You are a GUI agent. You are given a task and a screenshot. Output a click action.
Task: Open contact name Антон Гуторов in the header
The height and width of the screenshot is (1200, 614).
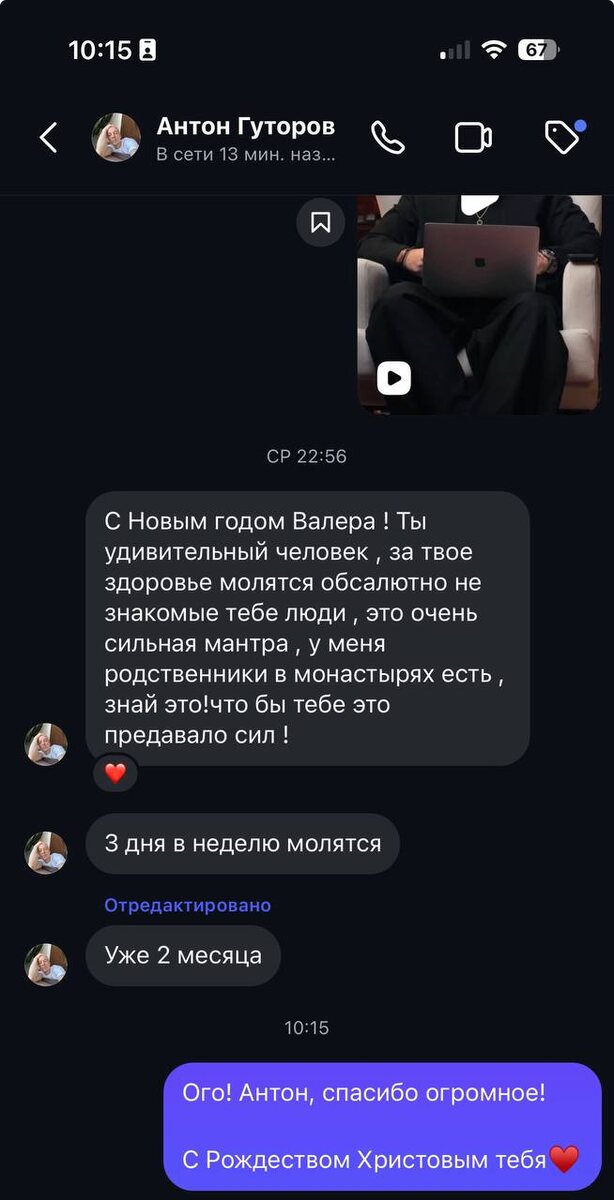point(245,127)
